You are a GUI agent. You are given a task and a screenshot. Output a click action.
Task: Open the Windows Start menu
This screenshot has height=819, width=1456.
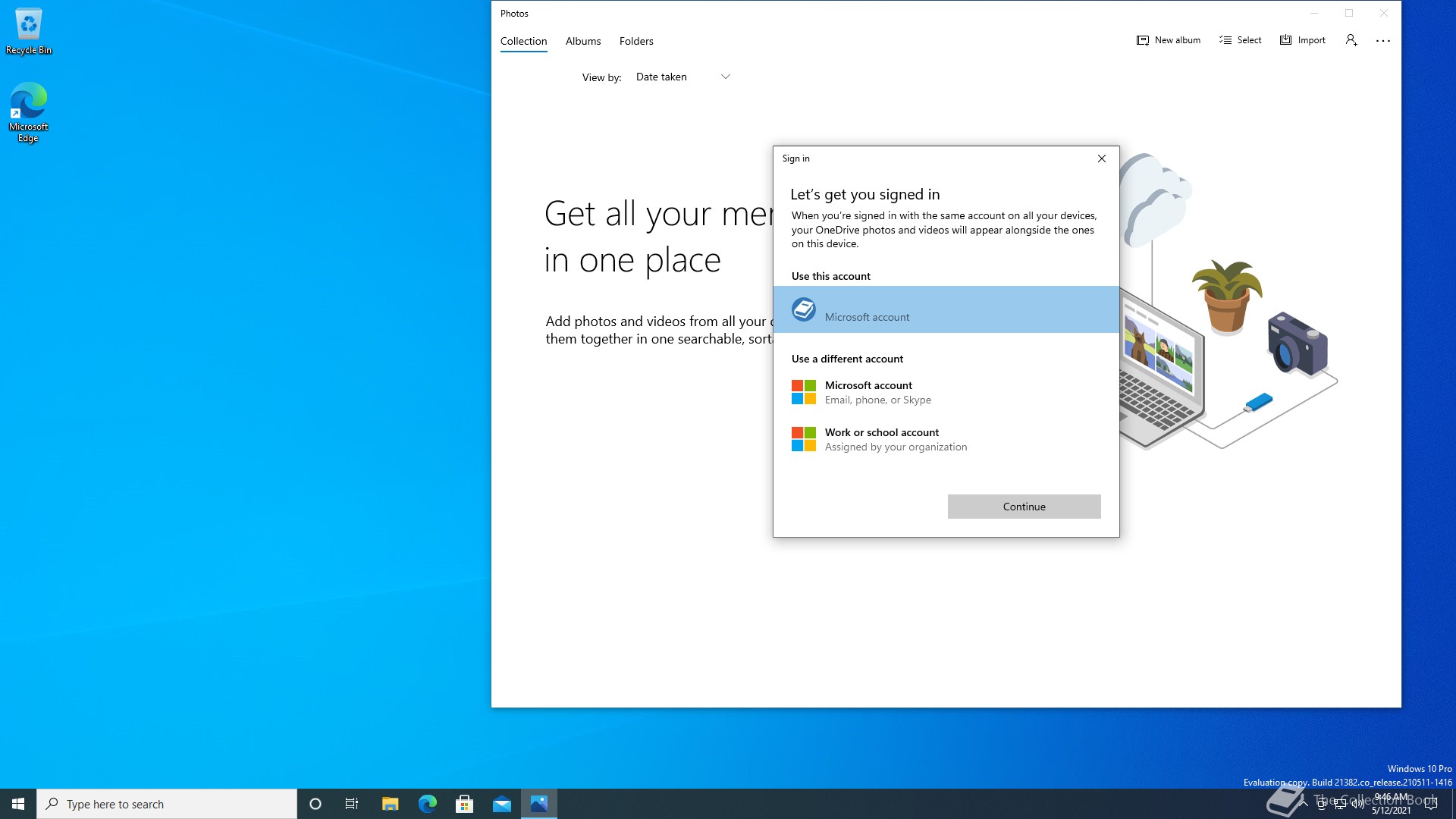tap(18, 804)
